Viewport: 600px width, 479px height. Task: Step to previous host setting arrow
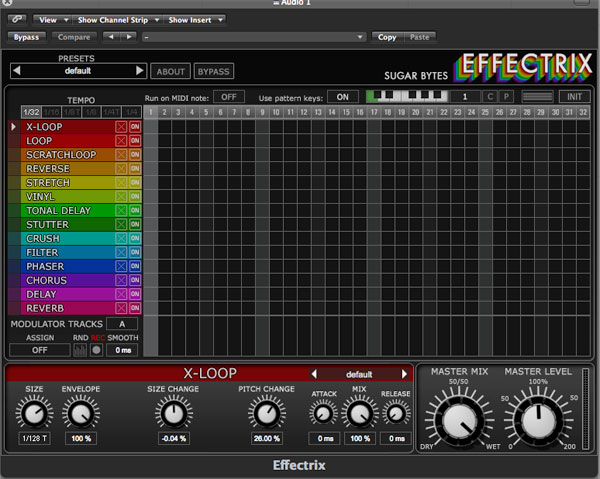pyautogui.click(x=111, y=37)
